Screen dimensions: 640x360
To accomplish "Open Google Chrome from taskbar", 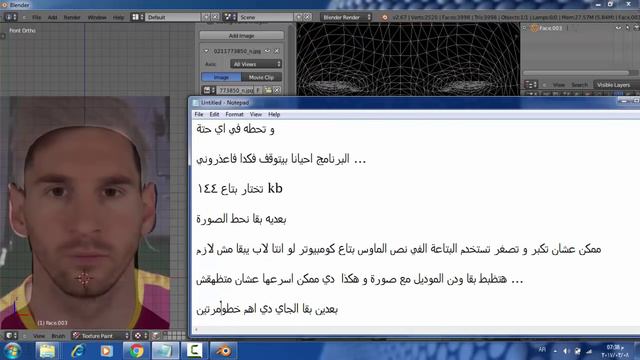I will pos(136,351).
